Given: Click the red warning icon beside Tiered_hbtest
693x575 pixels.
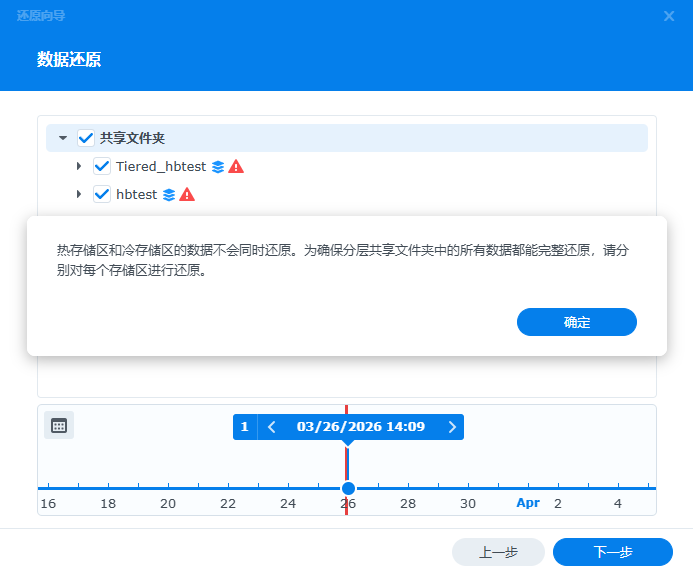Looking at the screenshot, I should tap(236, 166).
